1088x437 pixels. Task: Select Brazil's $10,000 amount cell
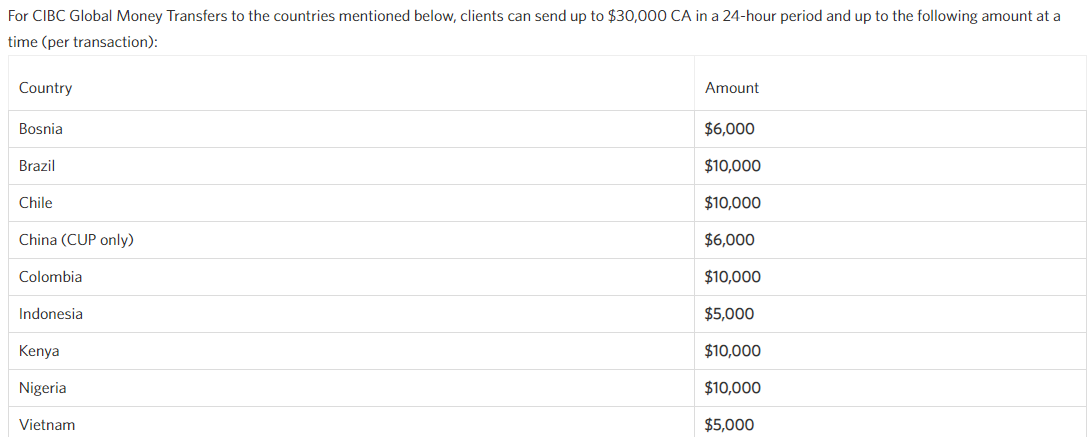(733, 166)
